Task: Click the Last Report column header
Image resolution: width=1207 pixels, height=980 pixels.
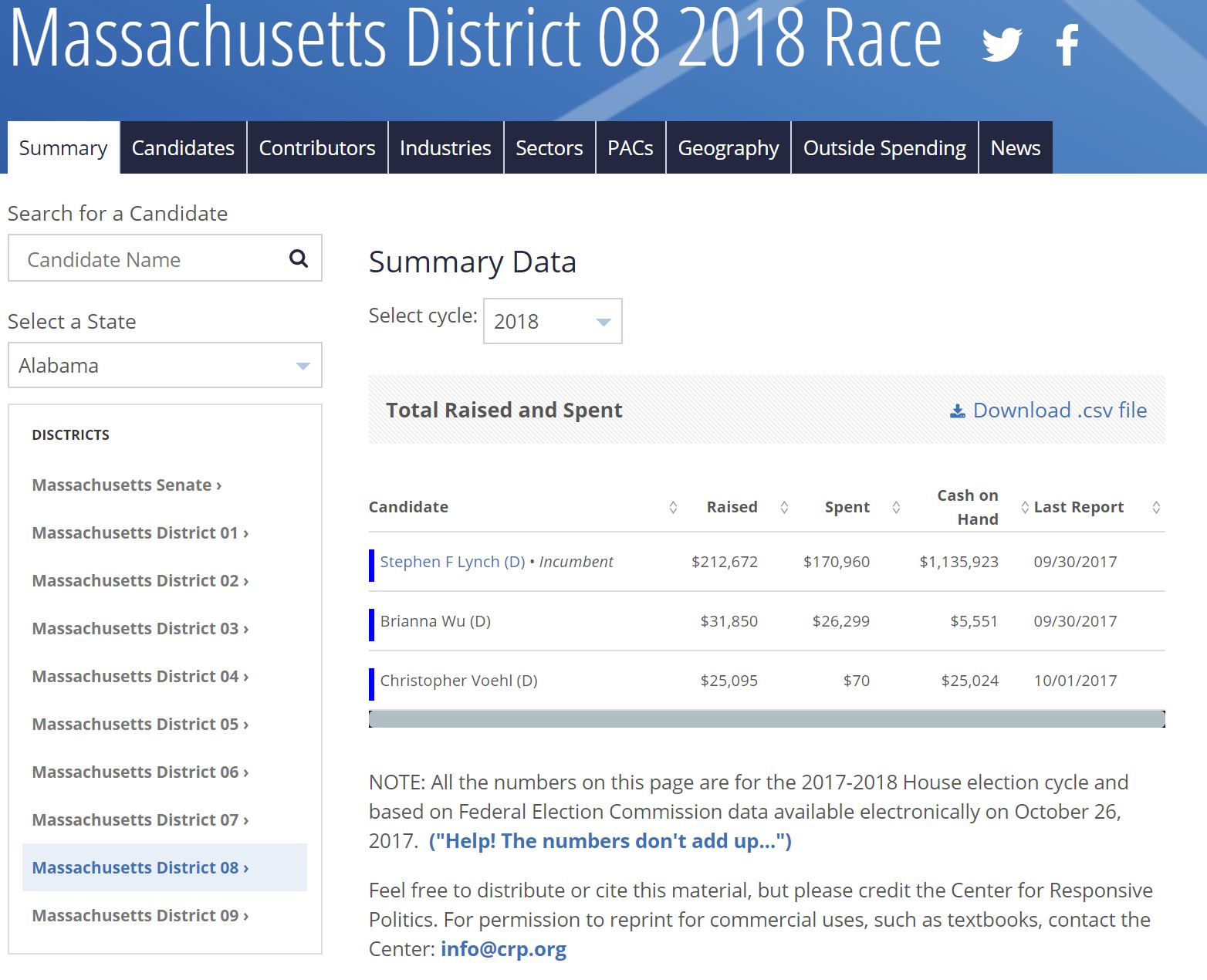Action: tap(1079, 507)
